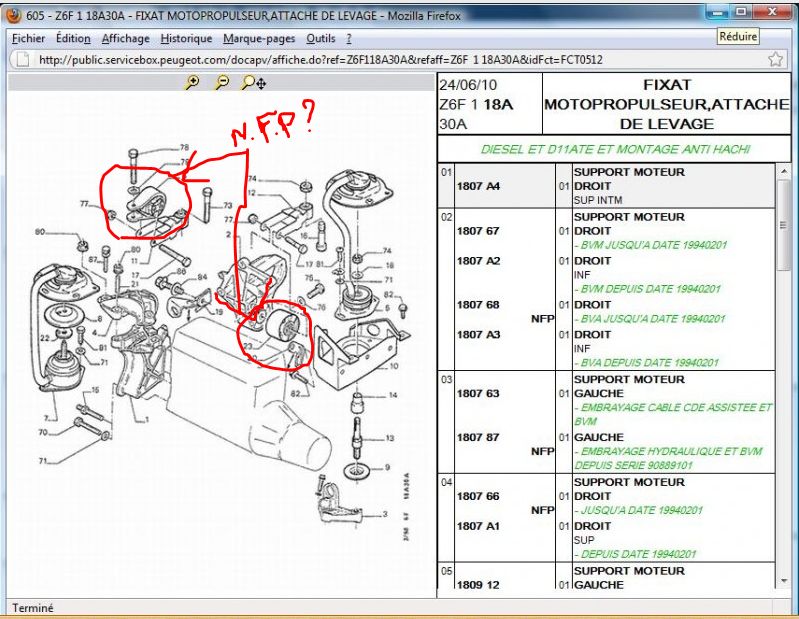Click the parts list scrollbar thumb
This screenshot has width=799, height=619.
click(x=783, y=225)
